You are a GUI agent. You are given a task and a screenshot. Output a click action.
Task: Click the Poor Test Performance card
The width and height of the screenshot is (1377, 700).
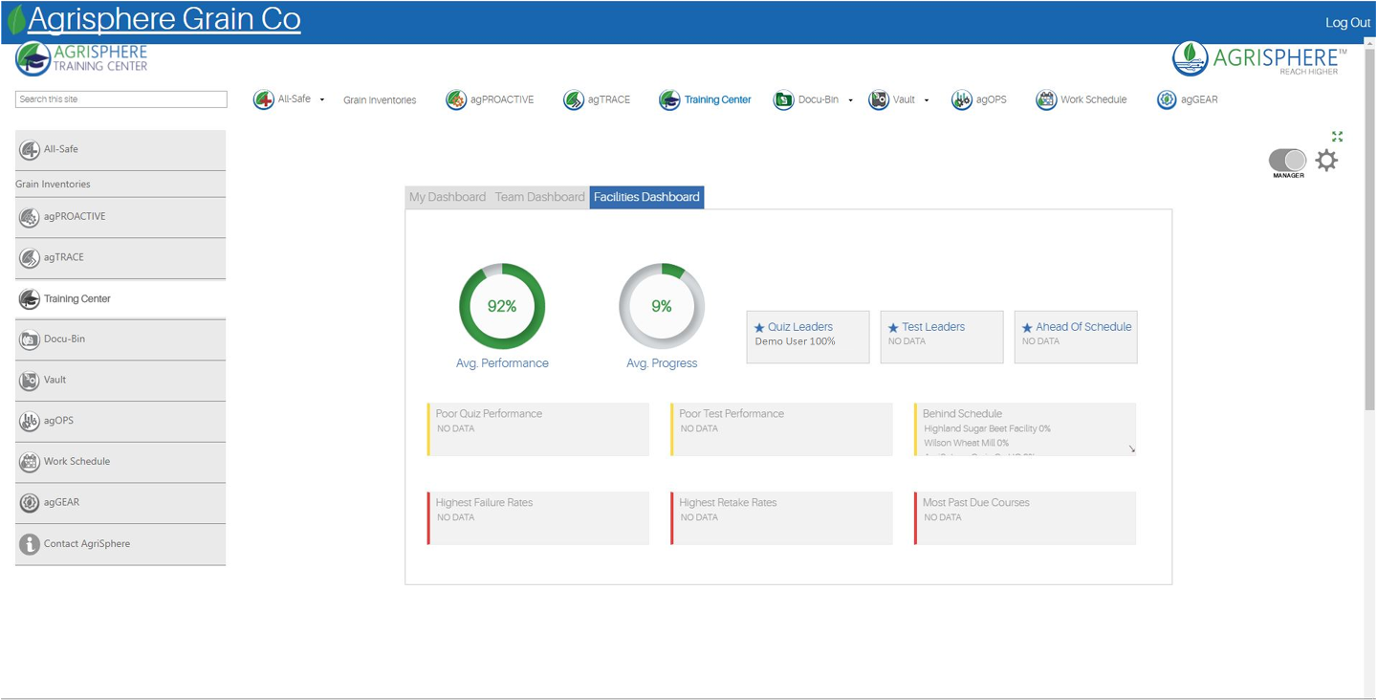pyautogui.click(x=782, y=429)
